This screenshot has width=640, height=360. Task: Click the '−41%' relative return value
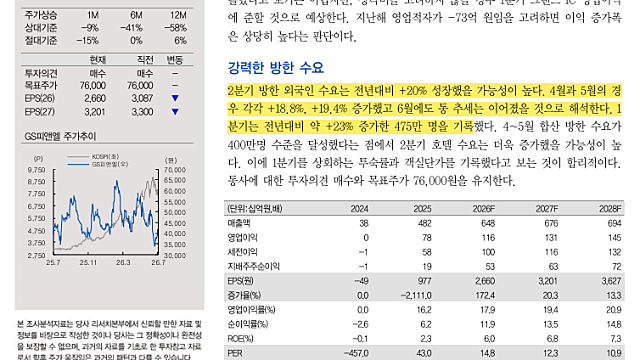pos(131,28)
